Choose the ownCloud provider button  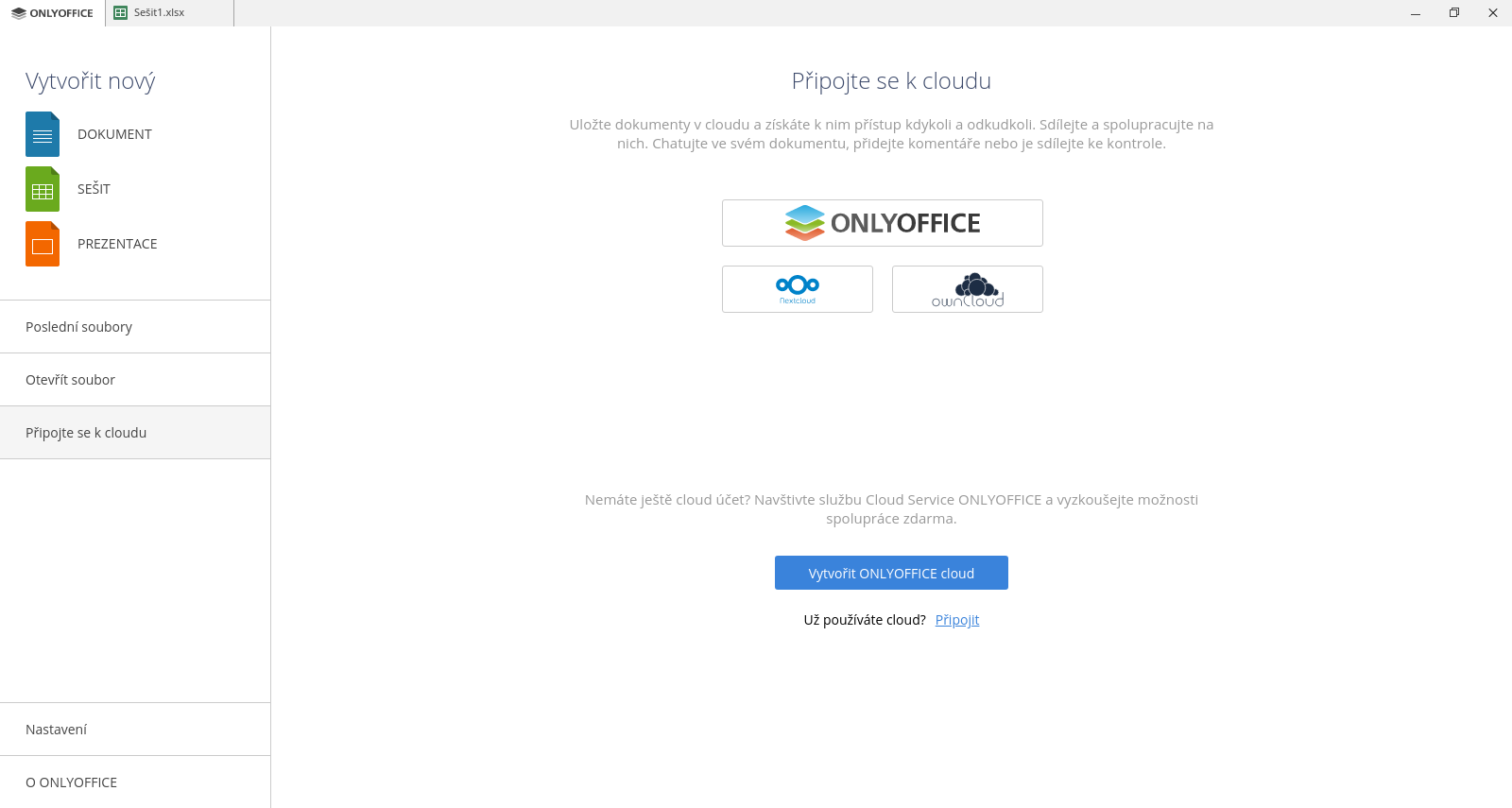968,289
